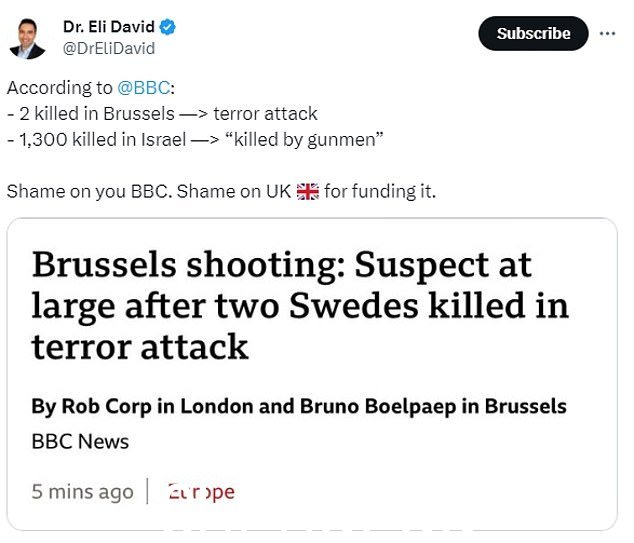Open Dr. Eli David's profile avatar
Viewport: 634px width, 543px height.
click(x=27, y=39)
